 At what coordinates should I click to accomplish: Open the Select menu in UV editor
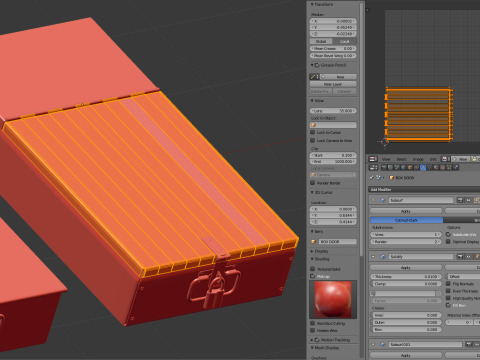tap(401, 159)
